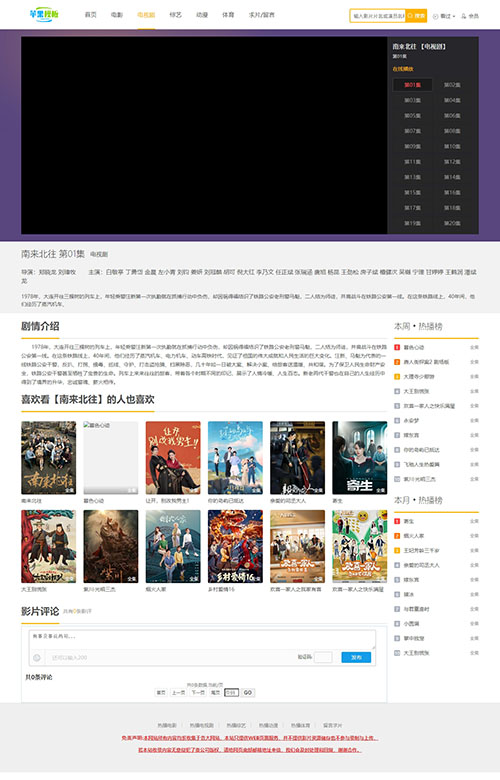Open the 首页 navigation tab

tap(91, 15)
